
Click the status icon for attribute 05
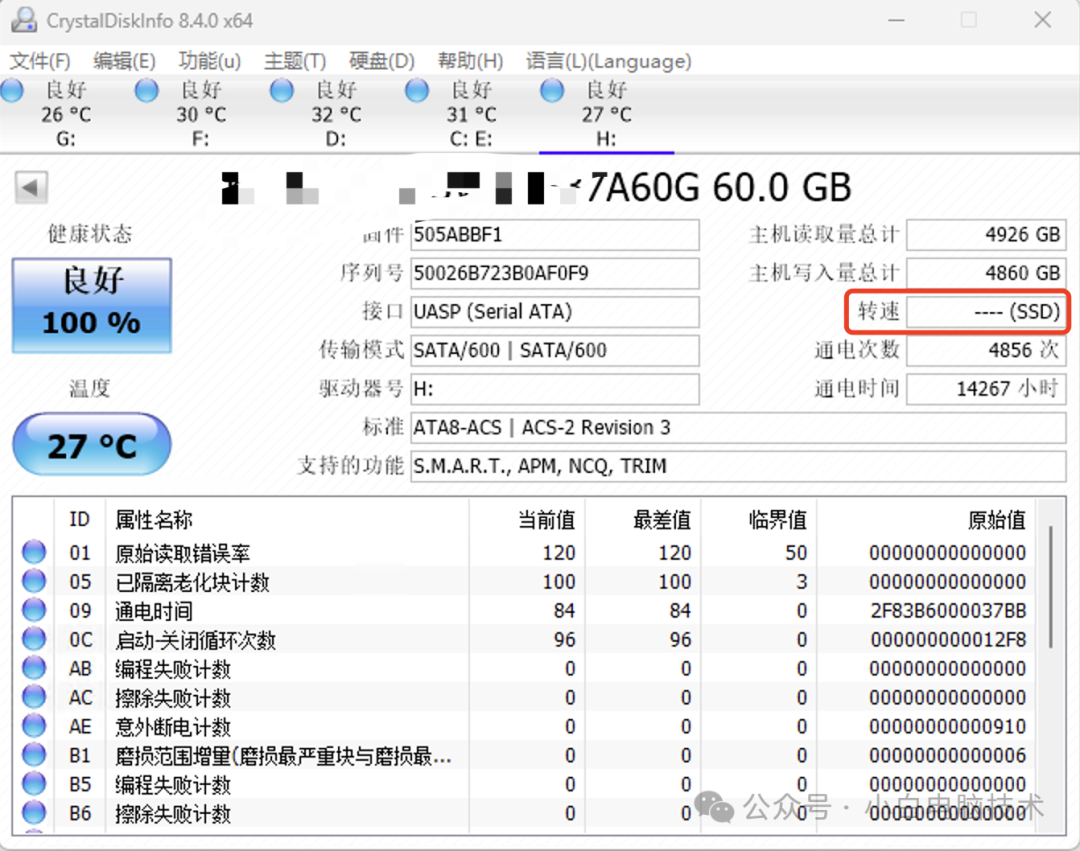click(x=34, y=580)
